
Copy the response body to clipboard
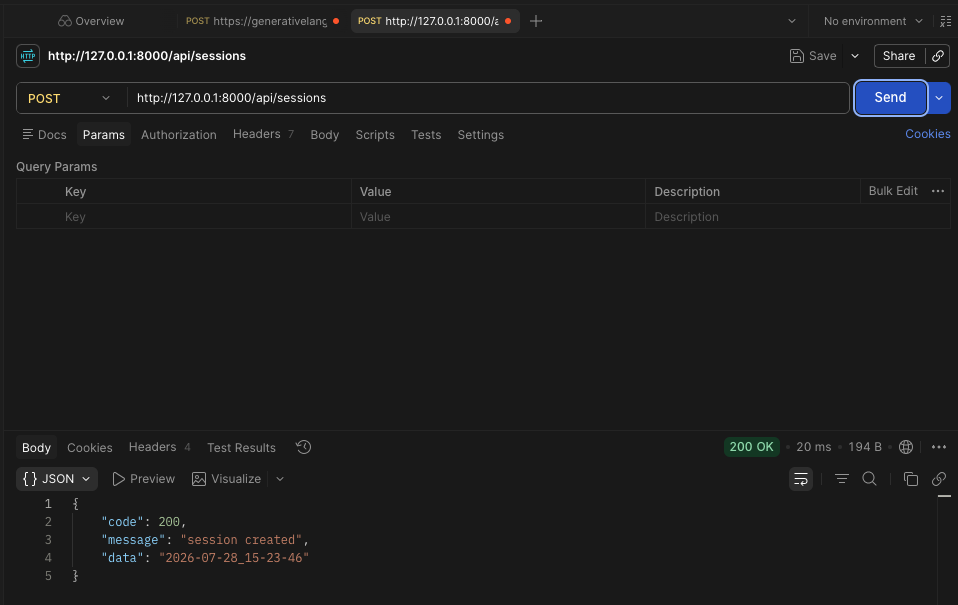910,479
